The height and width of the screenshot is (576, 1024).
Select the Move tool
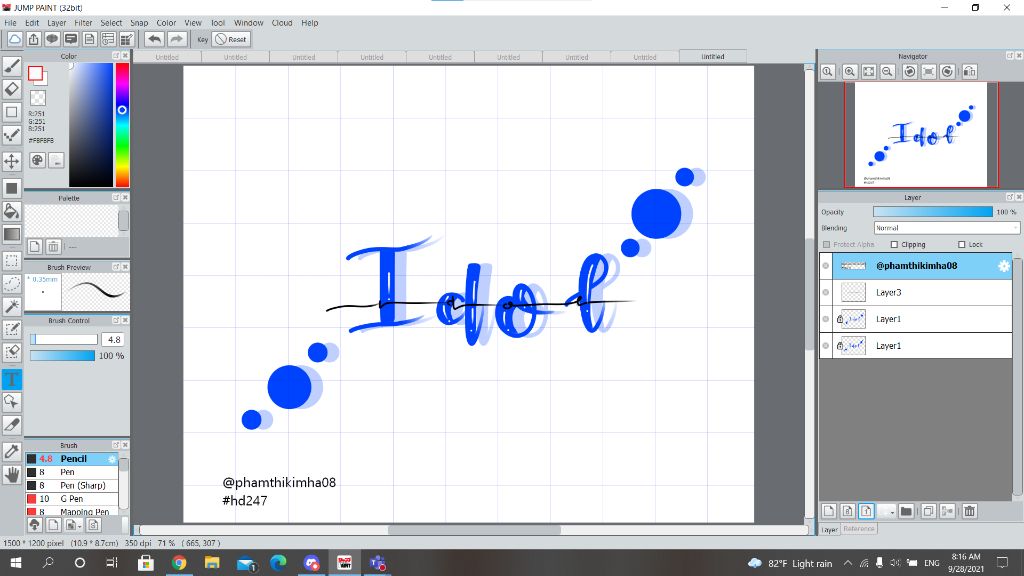pos(12,161)
